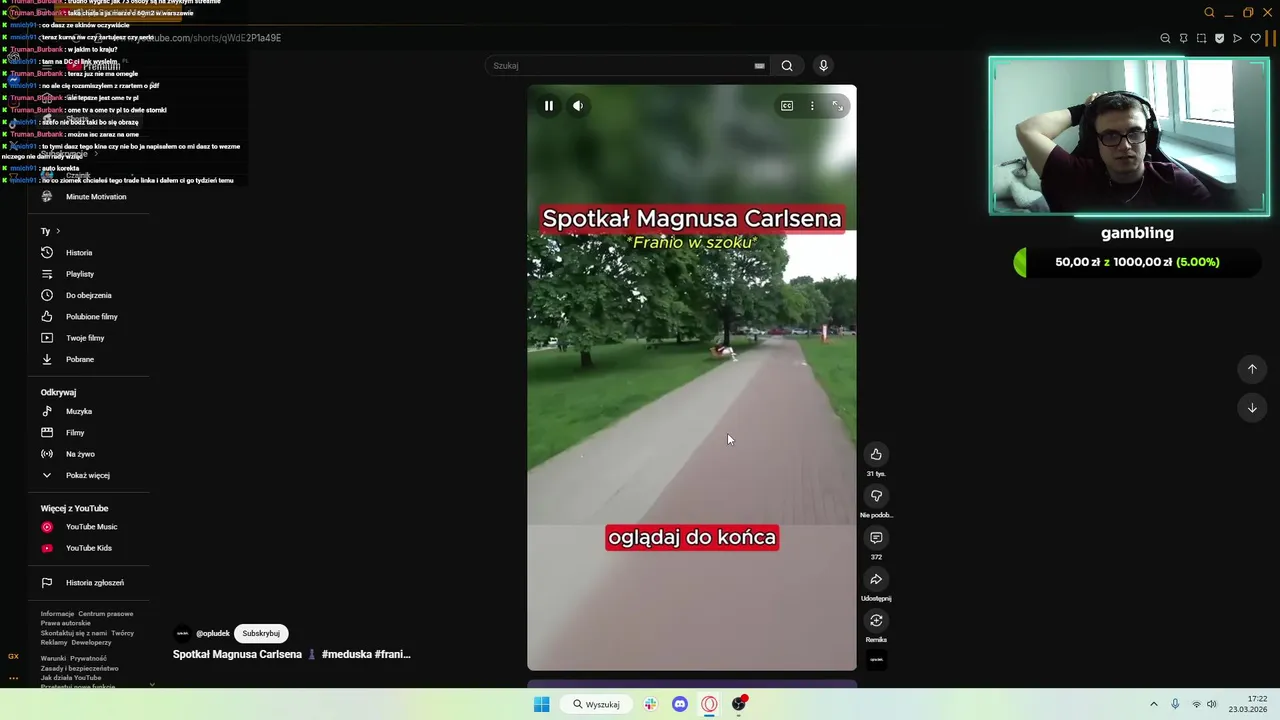Click the play-arrow icon in the address bar

coord(1237,39)
